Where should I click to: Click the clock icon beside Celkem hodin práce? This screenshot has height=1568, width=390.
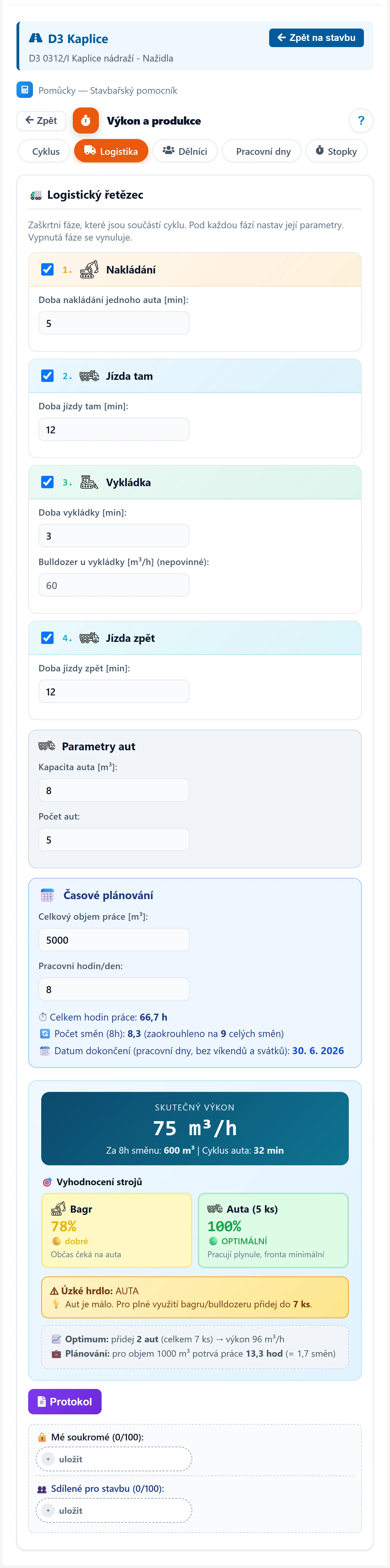click(x=43, y=1017)
